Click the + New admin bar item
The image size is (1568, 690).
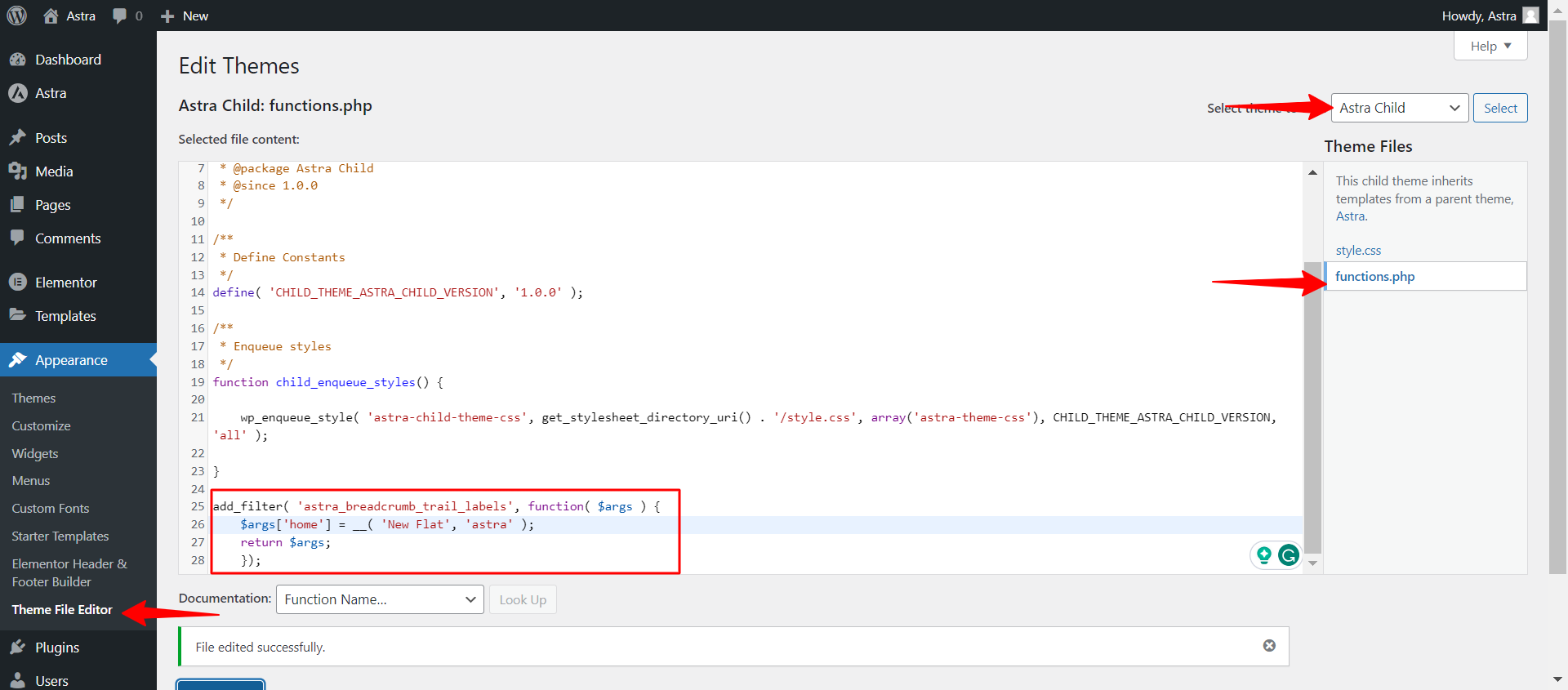pyautogui.click(x=185, y=16)
